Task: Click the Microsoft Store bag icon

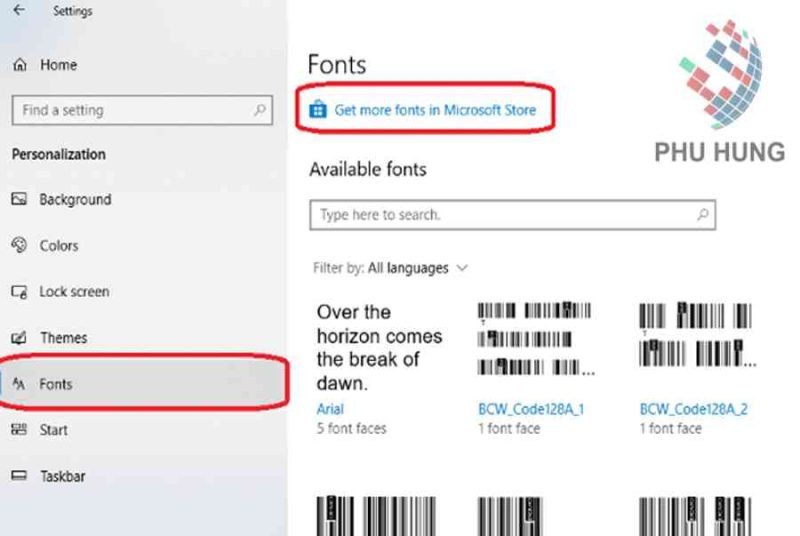Action: click(x=318, y=110)
